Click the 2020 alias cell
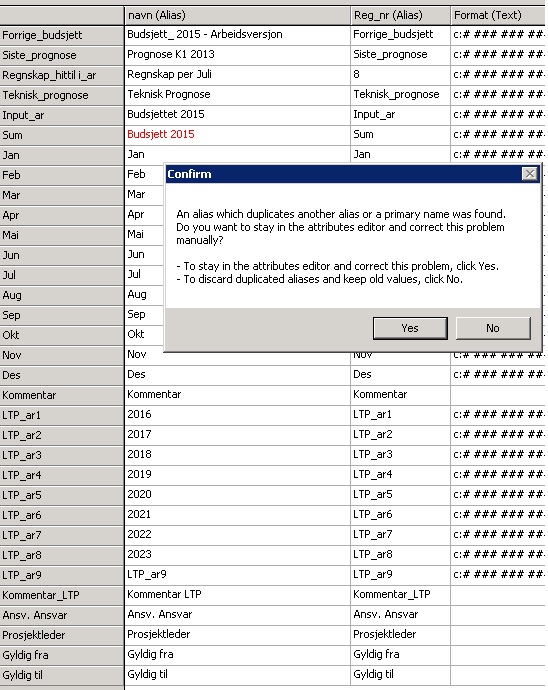 coord(238,495)
